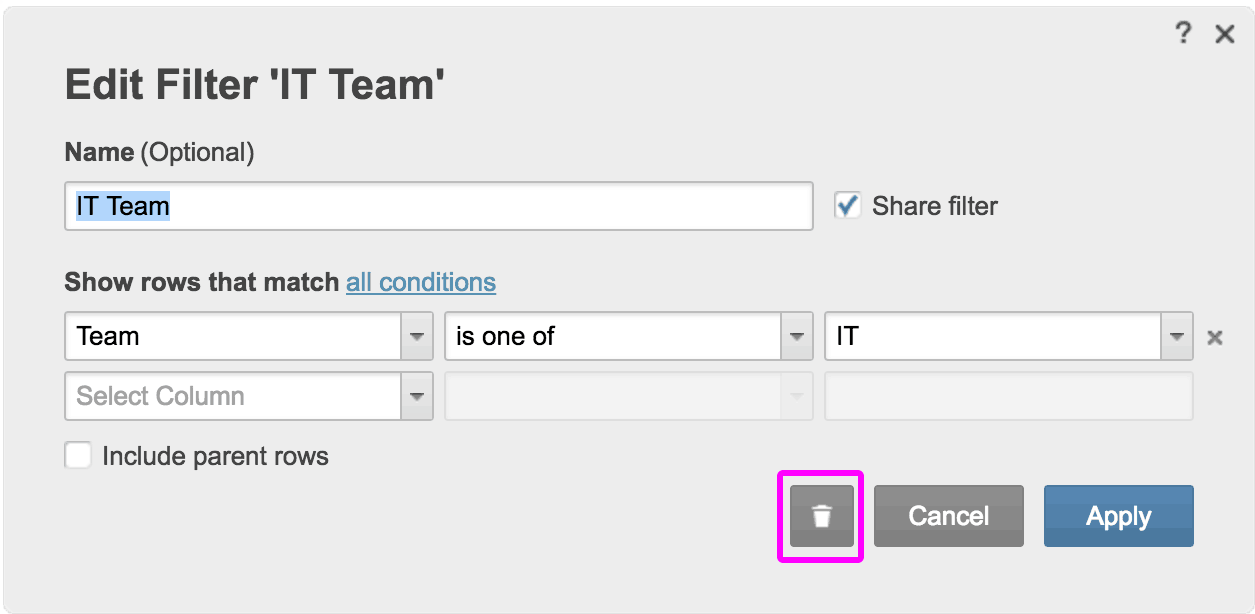Close the Edit Filter dialog
1255x614 pixels.
[x=1224, y=35]
